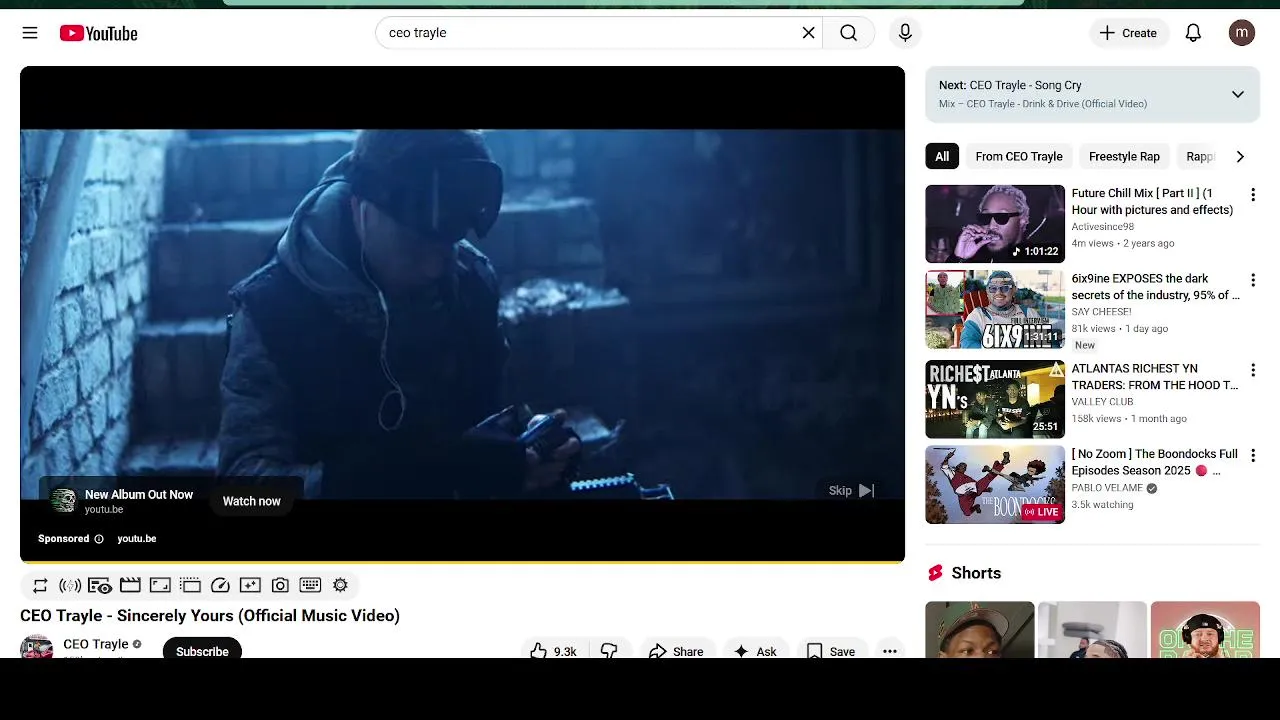The height and width of the screenshot is (720, 1280).
Task: Open the third Shorts thumbnail
Action: (1205, 629)
